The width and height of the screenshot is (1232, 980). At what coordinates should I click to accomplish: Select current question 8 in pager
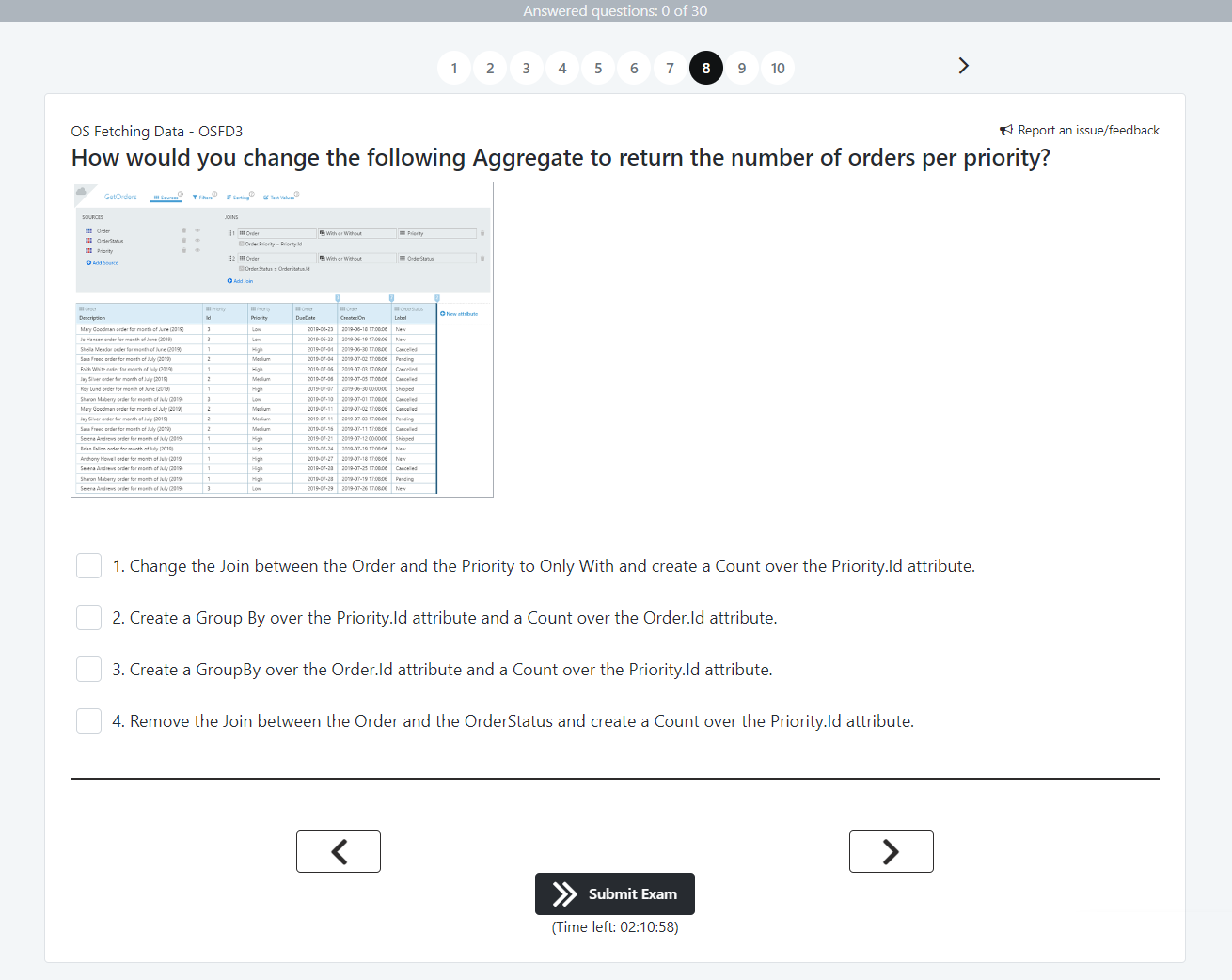[706, 68]
